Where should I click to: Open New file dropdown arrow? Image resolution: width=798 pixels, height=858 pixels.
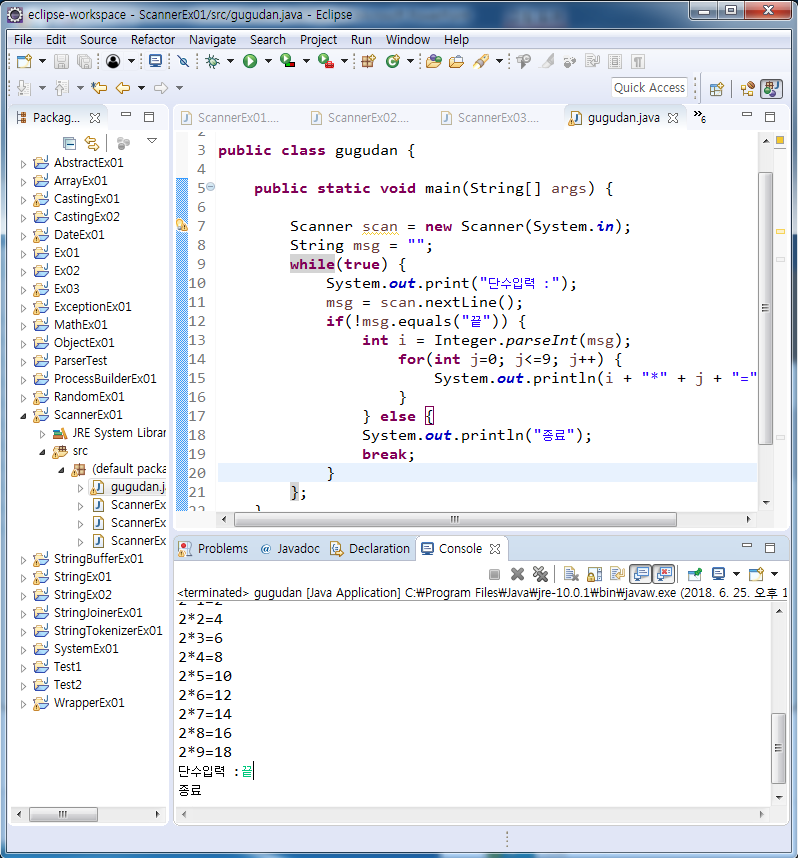tap(42, 61)
